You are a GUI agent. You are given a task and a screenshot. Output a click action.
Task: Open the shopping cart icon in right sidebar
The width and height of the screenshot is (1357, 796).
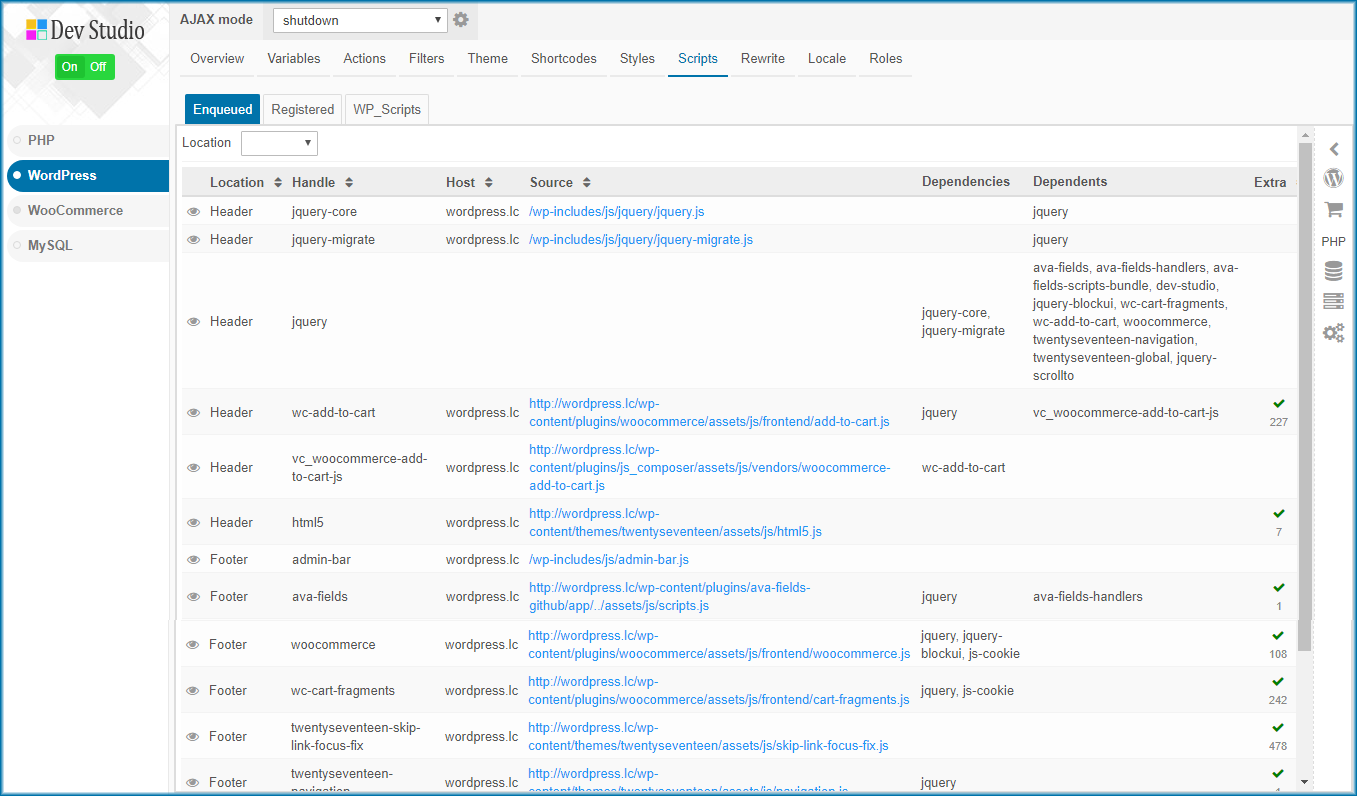tap(1333, 210)
